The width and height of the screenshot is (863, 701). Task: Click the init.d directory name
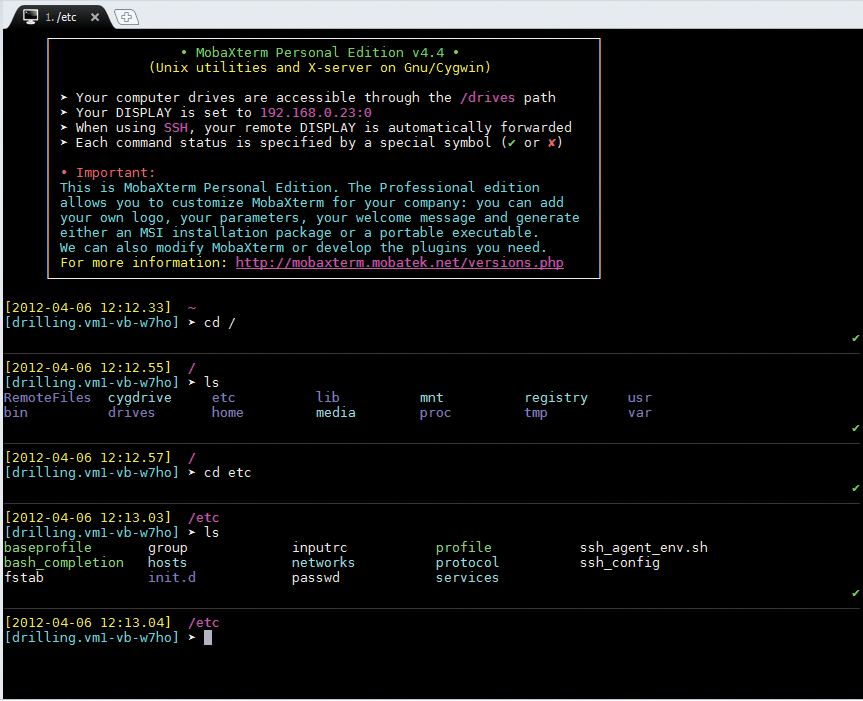[x=176, y=577]
